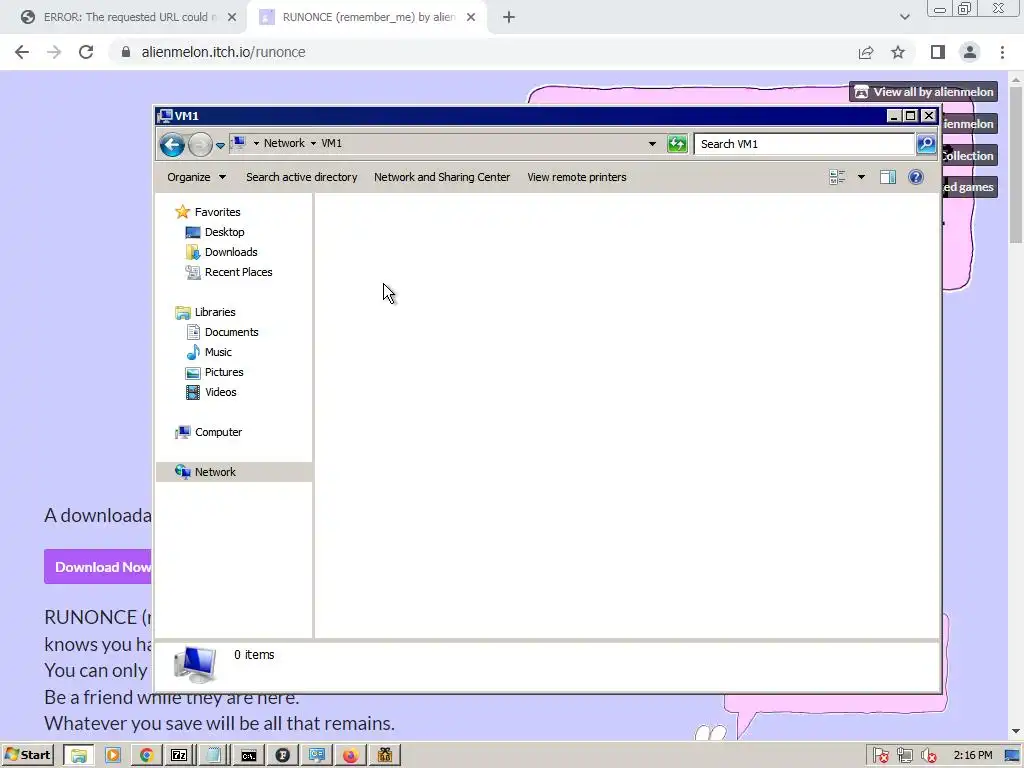Open Chrome taskbar icon
Viewport: 1024px width, 768px height.
[x=146, y=755]
